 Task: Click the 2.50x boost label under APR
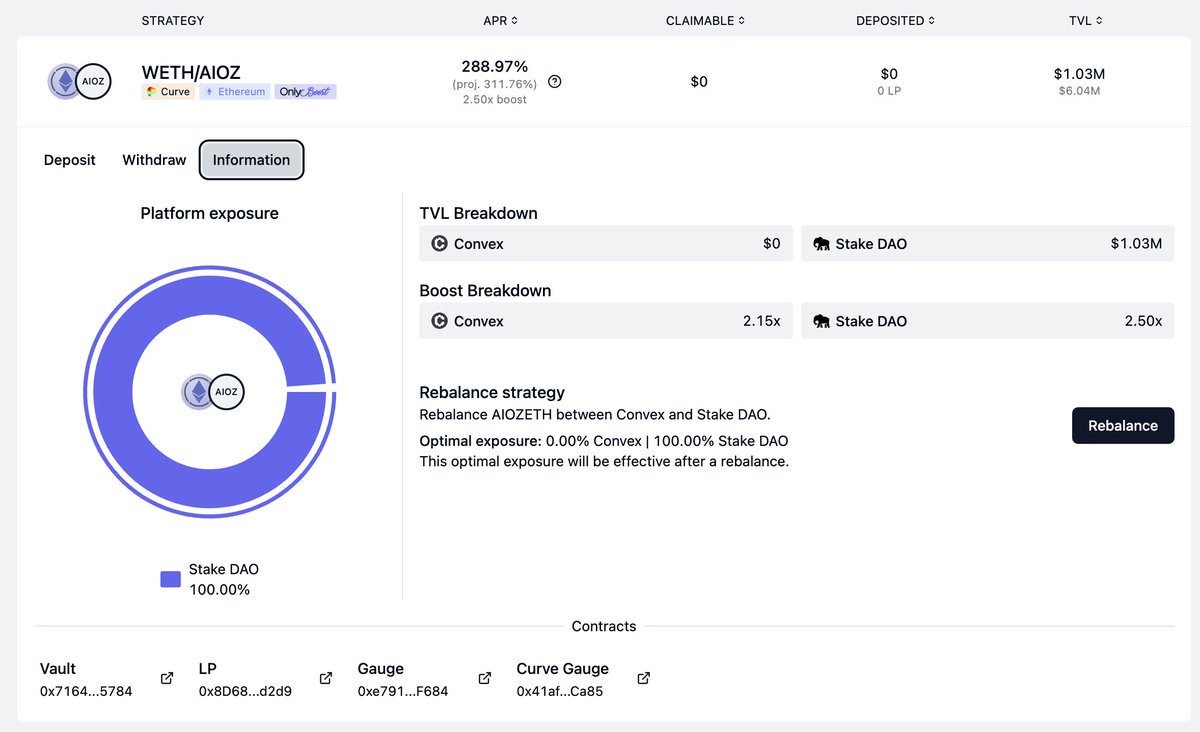click(495, 100)
